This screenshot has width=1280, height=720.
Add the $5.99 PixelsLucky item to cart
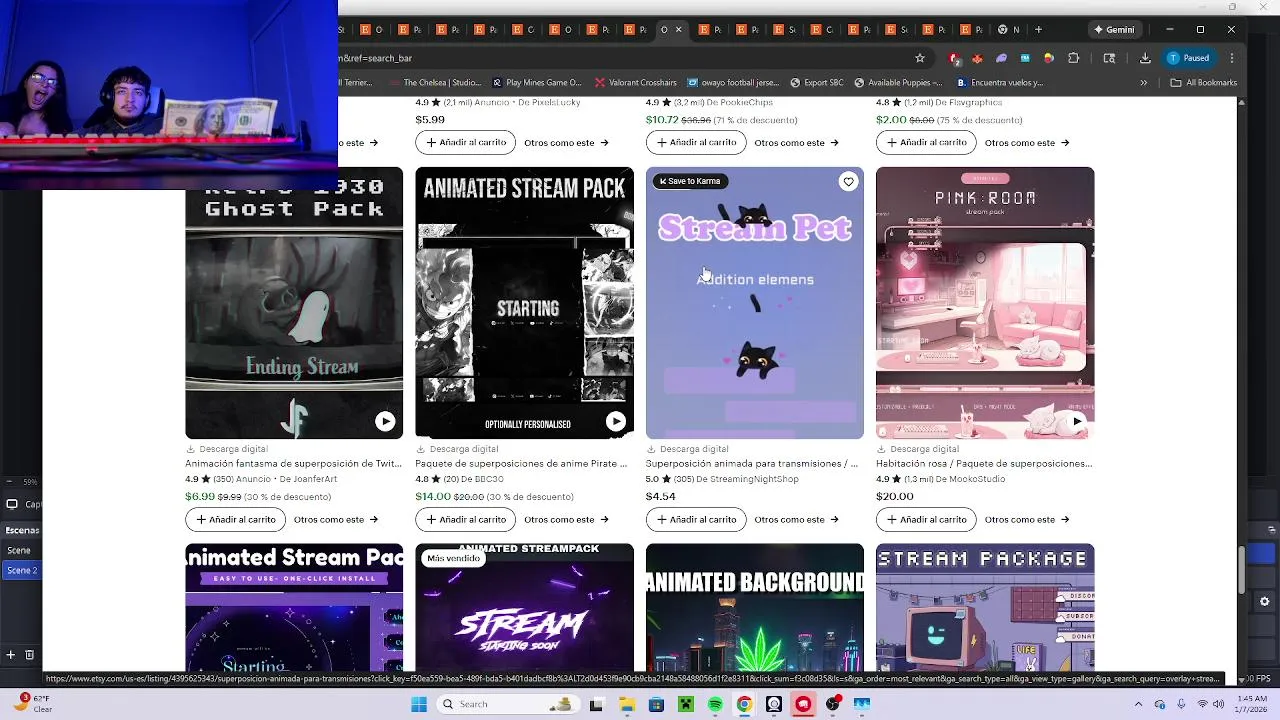click(465, 142)
